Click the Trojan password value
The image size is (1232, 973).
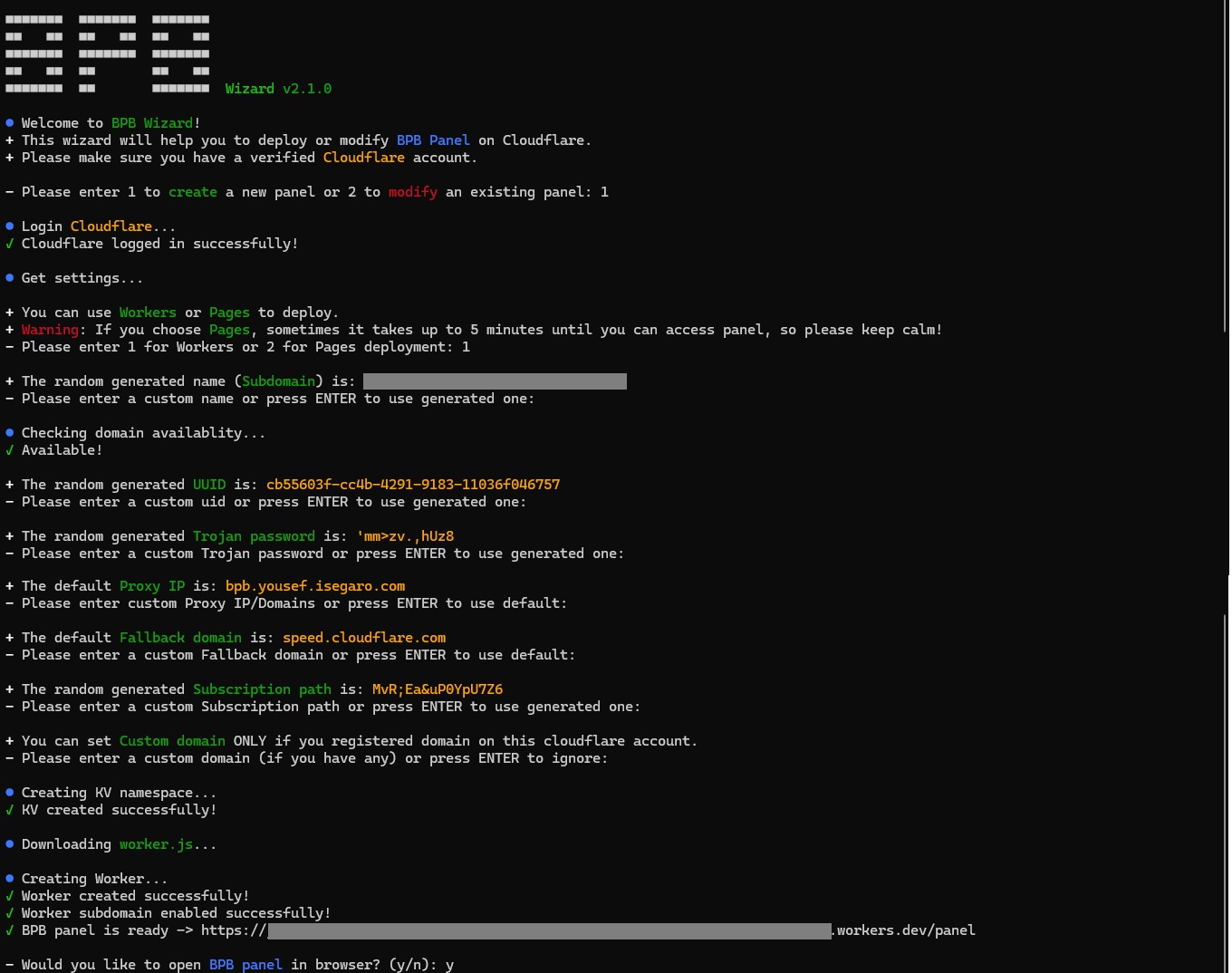click(405, 535)
